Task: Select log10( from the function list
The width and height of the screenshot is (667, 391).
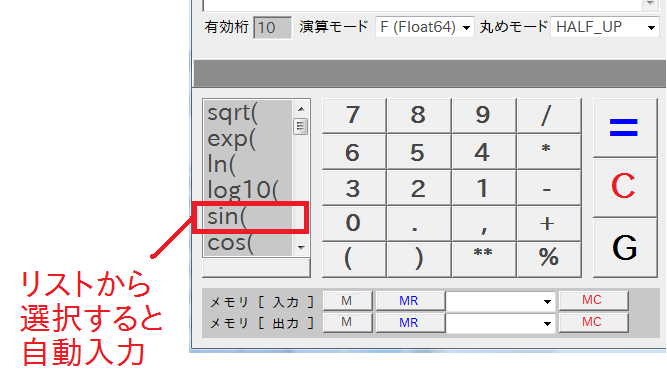Action: click(249, 190)
